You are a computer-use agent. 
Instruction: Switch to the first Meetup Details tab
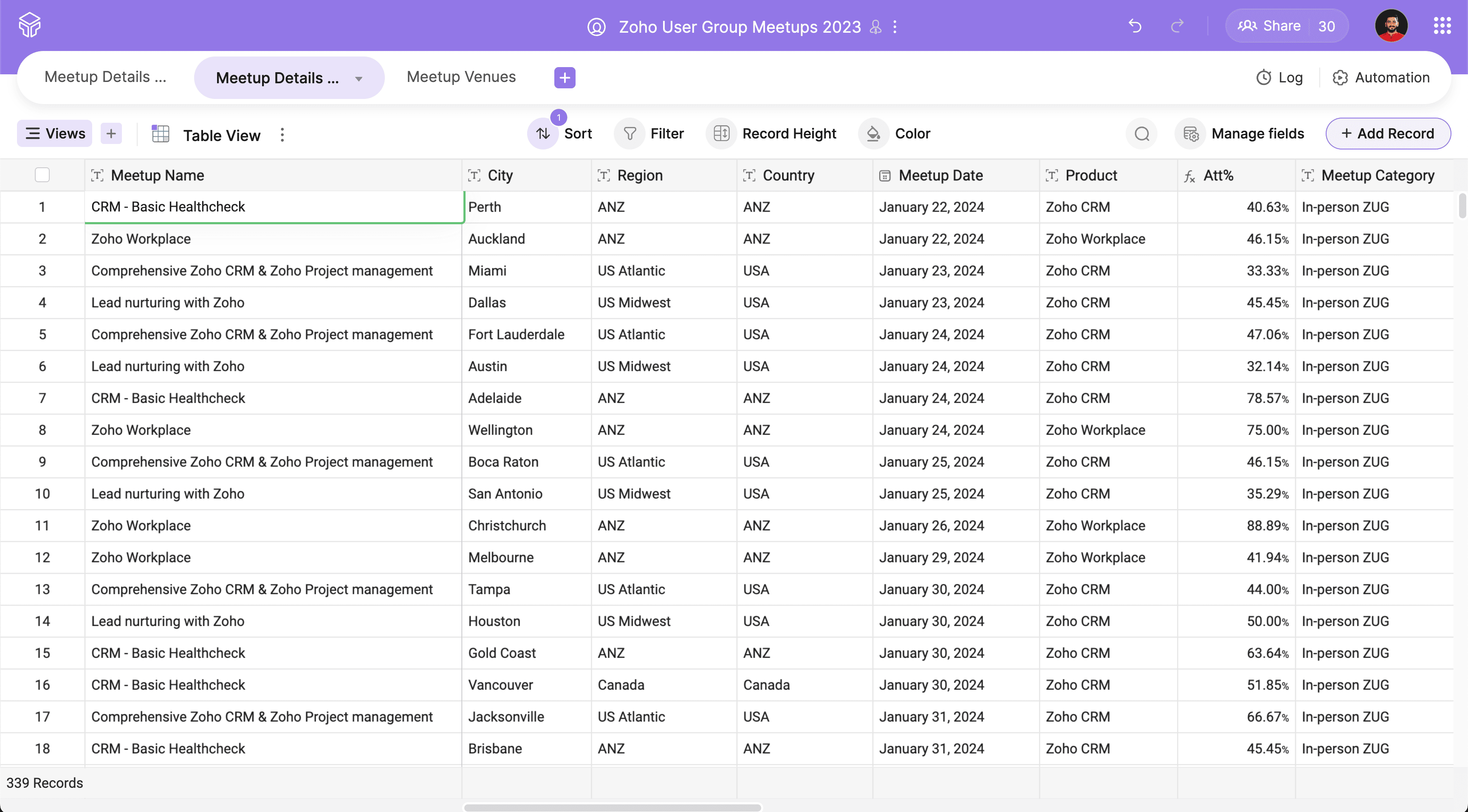tap(105, 77)
